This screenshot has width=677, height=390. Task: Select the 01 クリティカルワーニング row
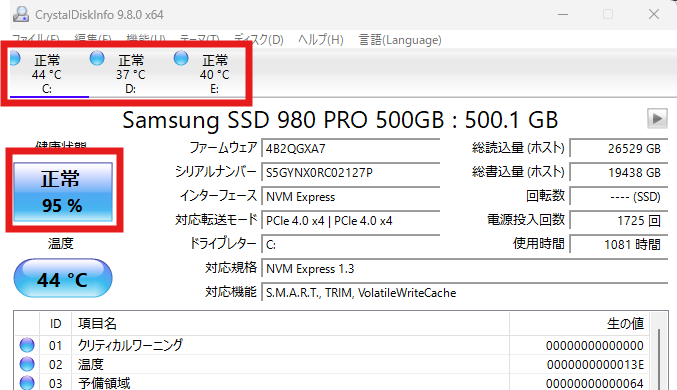pos(332,346)
